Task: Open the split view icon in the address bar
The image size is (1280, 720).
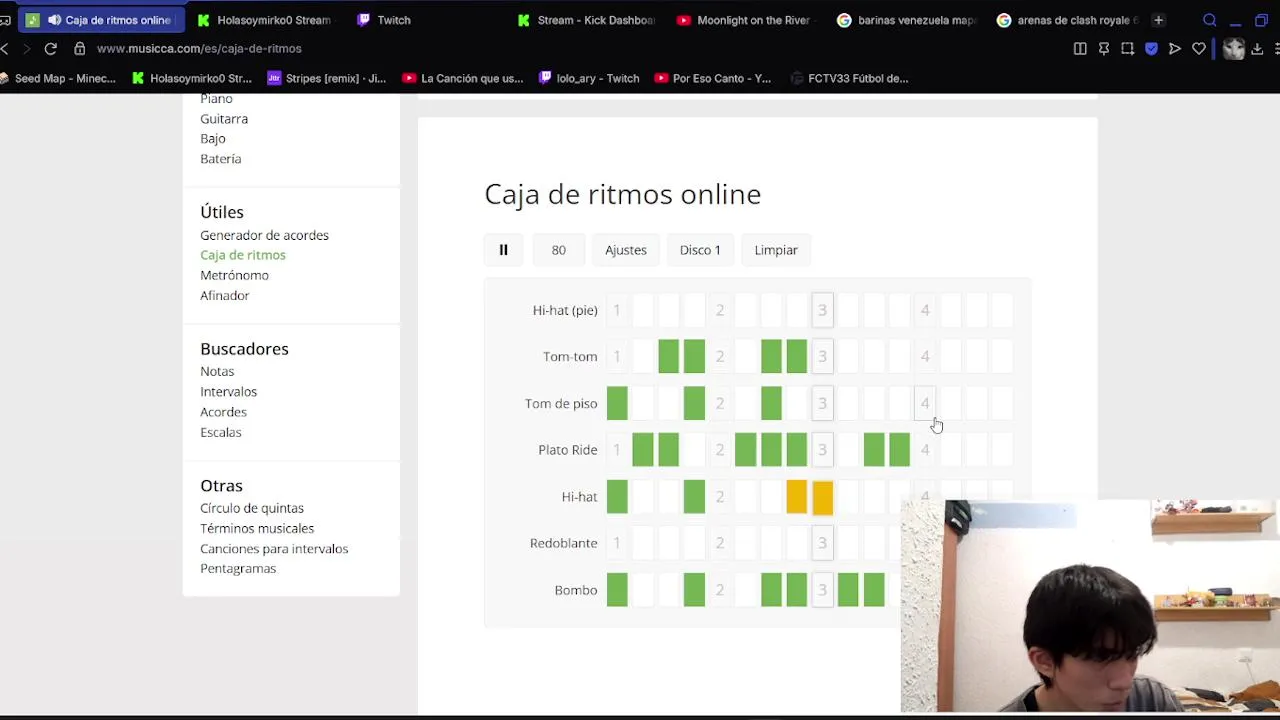Action: coord(1080,48)
